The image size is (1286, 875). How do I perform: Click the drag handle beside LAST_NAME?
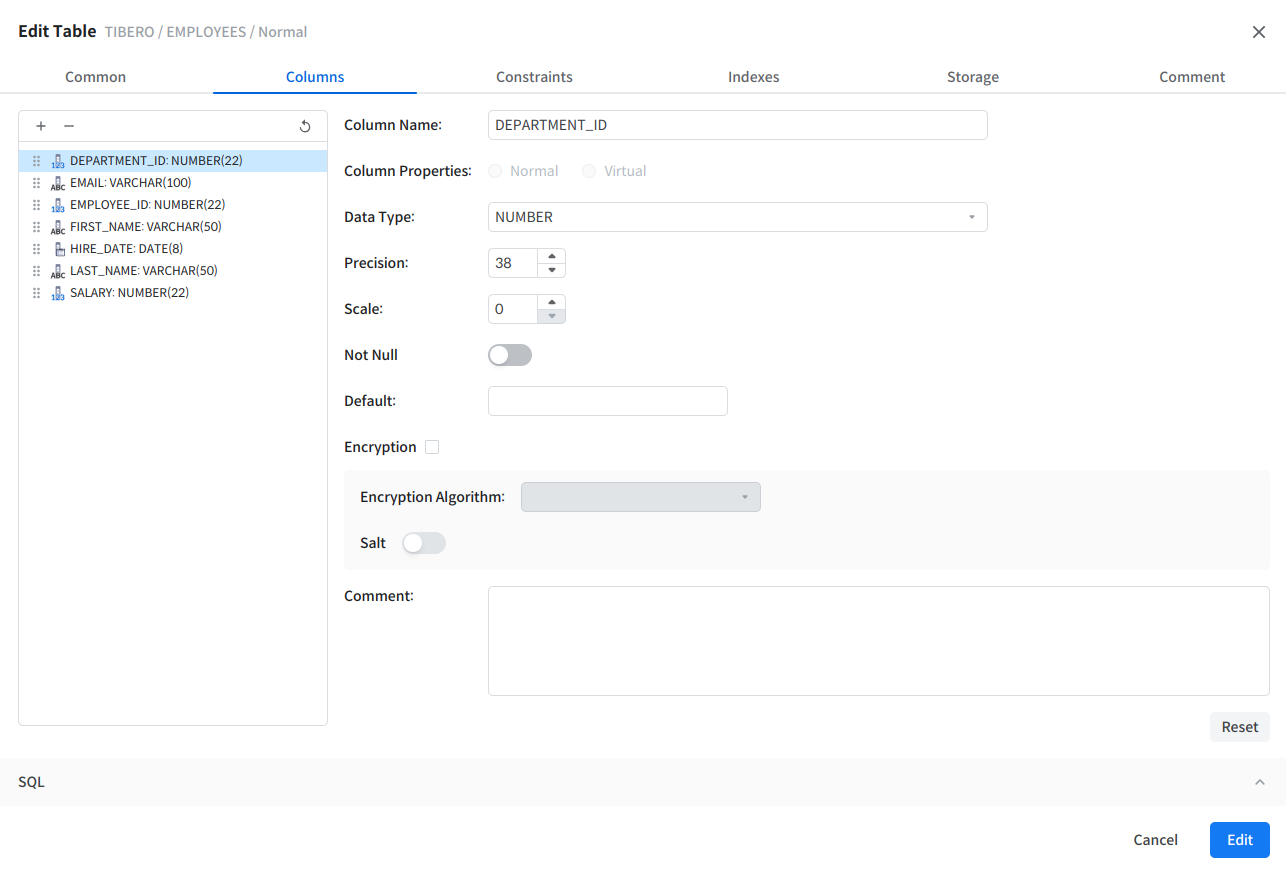(x=36, y=271)
